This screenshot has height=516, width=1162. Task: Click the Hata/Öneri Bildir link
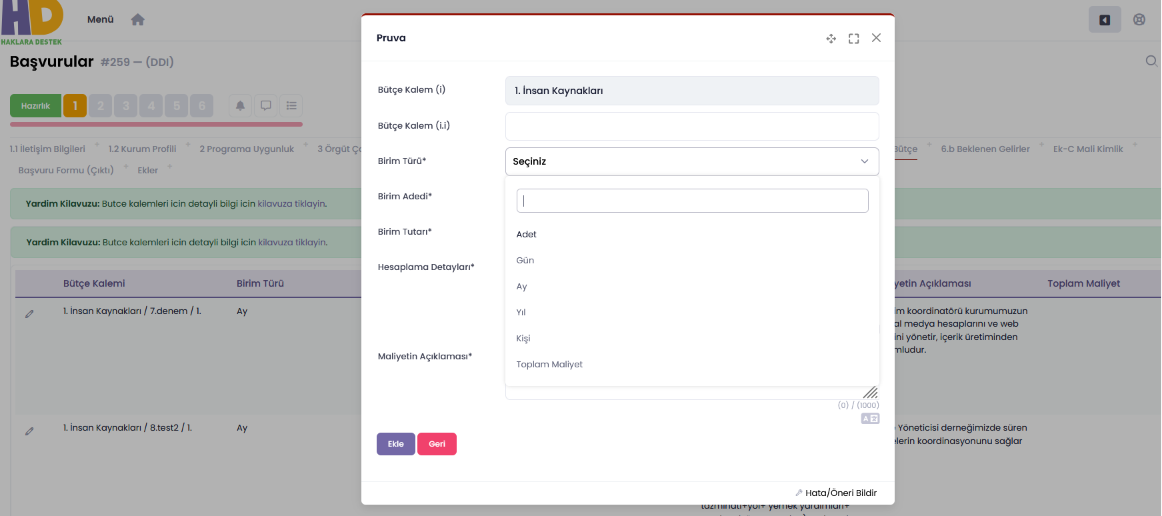[x=836, y=493]
